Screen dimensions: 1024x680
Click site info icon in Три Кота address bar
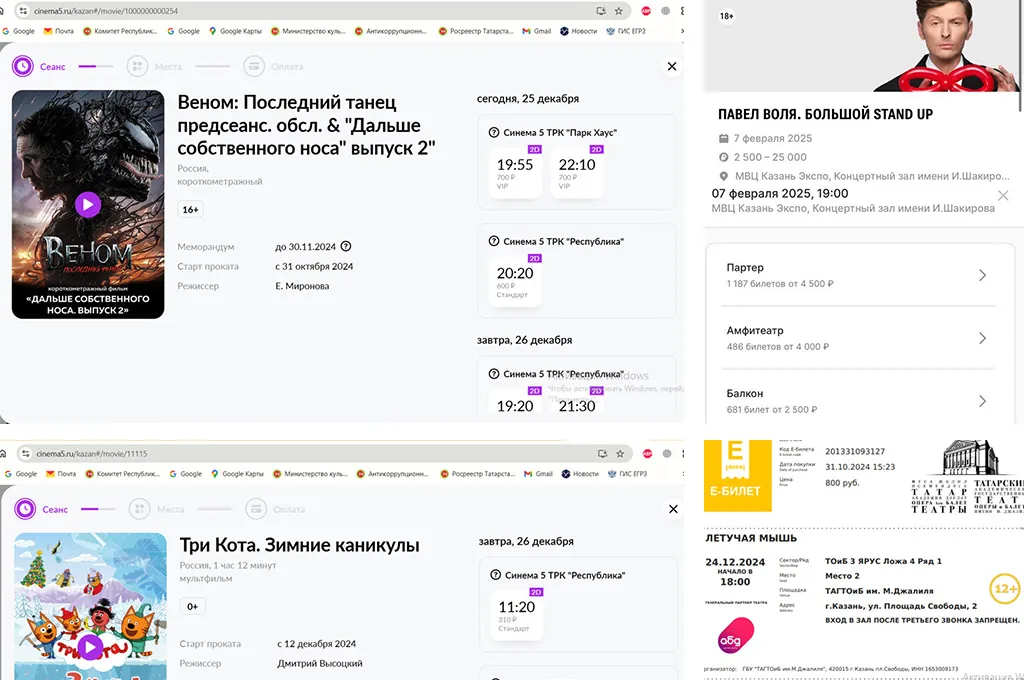pos(25,453)
